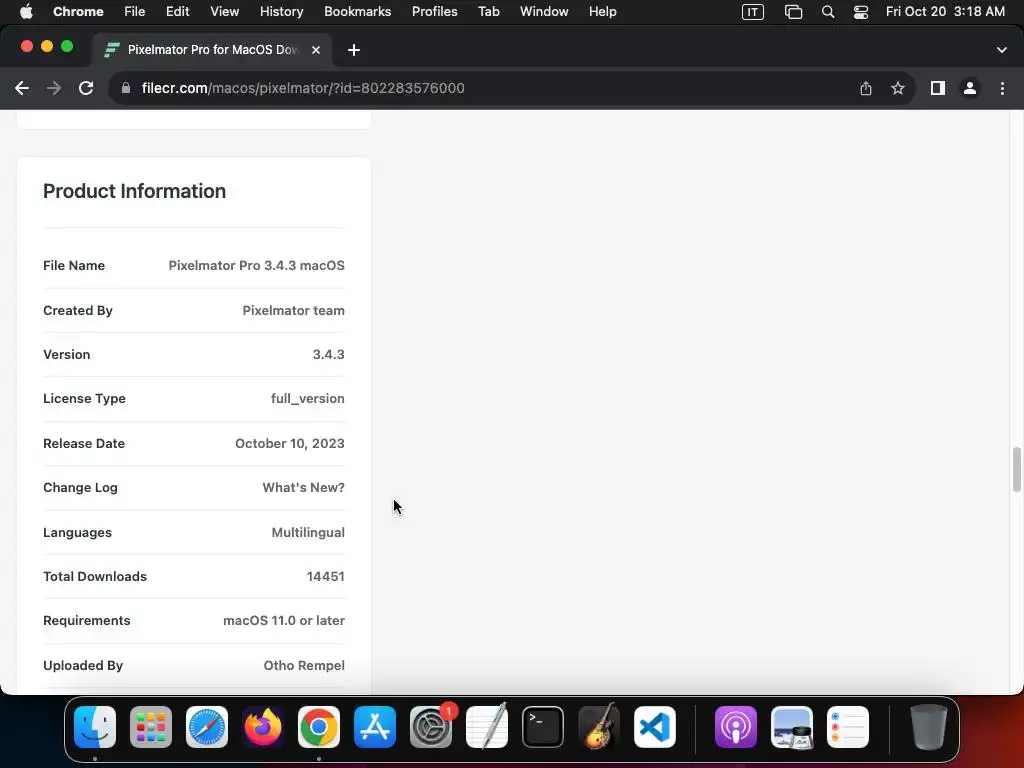Open Safari from the Dock
The image size is (1024, 768).
click(207, 727)
